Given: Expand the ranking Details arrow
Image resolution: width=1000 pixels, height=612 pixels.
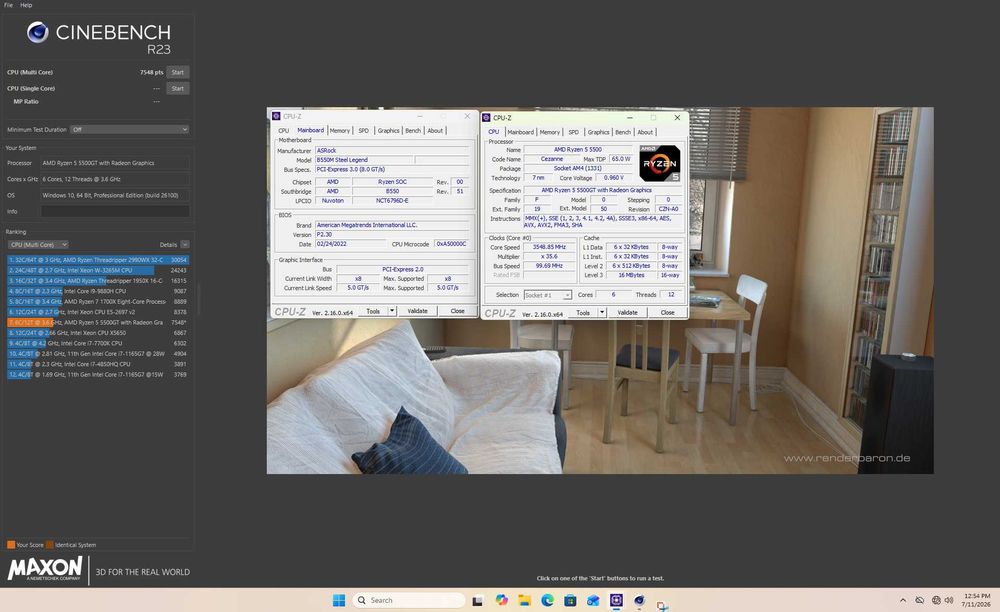Looking at the screenshot, I should pos(185,244).
